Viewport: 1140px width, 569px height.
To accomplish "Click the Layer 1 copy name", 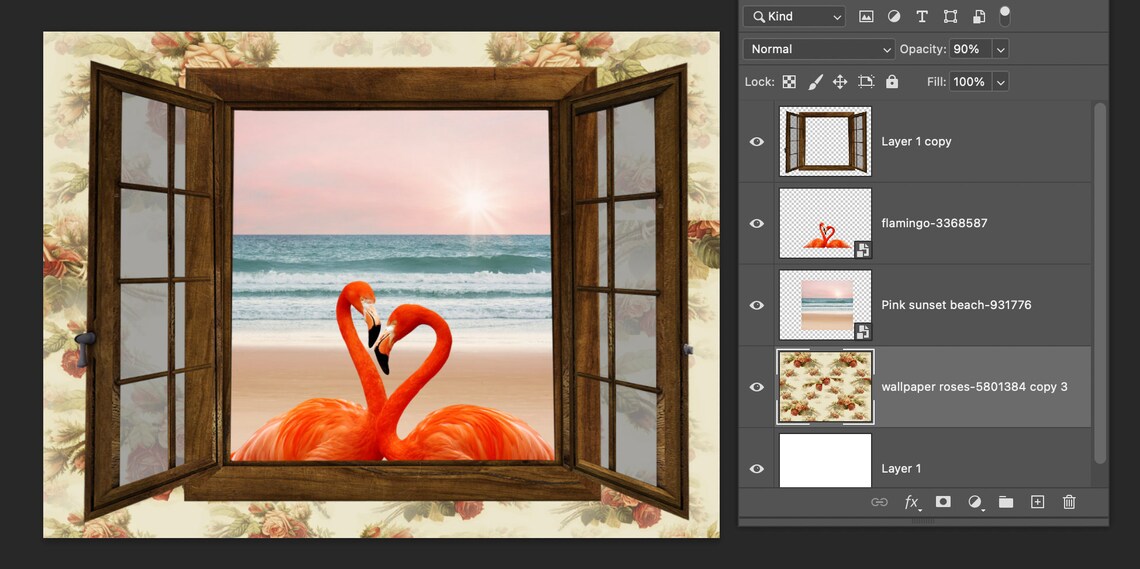I will pos(916,141).
